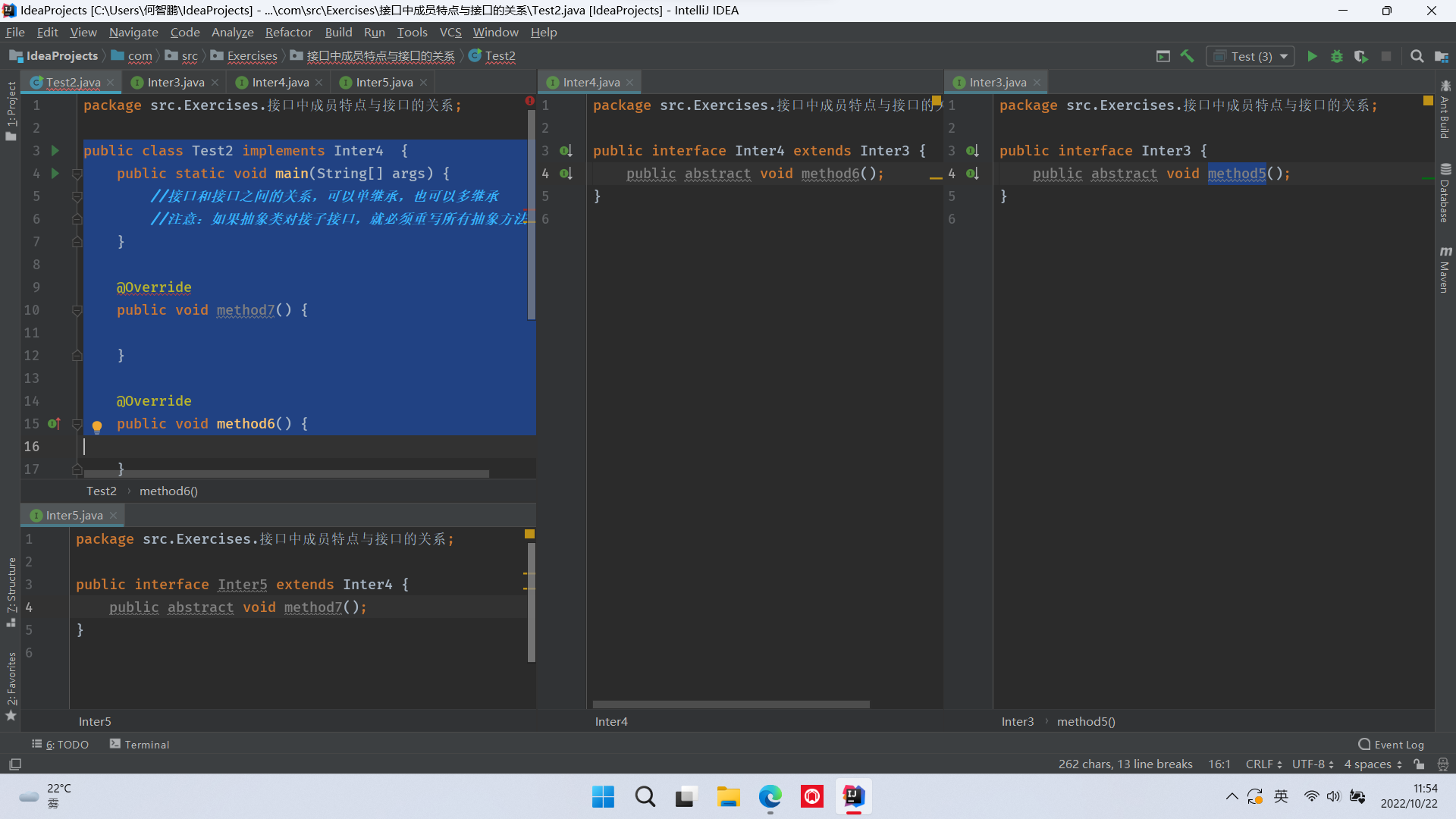Open the Refactor menu
Viewport: 1456px width, 819px height.
(288, 32)
